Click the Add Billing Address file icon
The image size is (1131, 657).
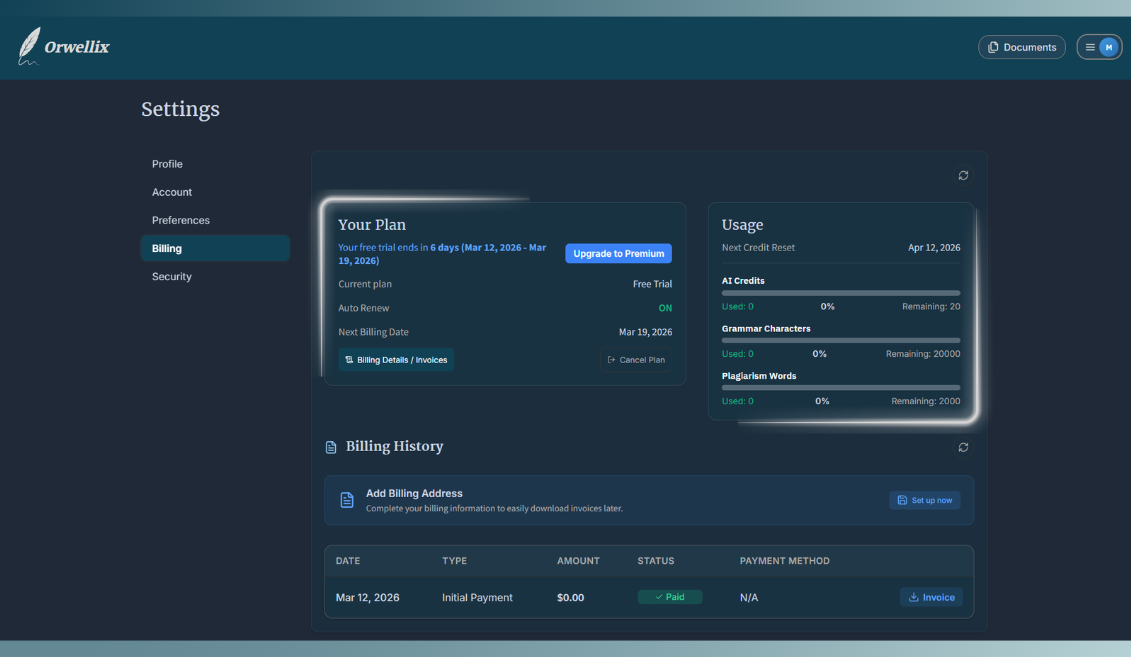point(345,499)
